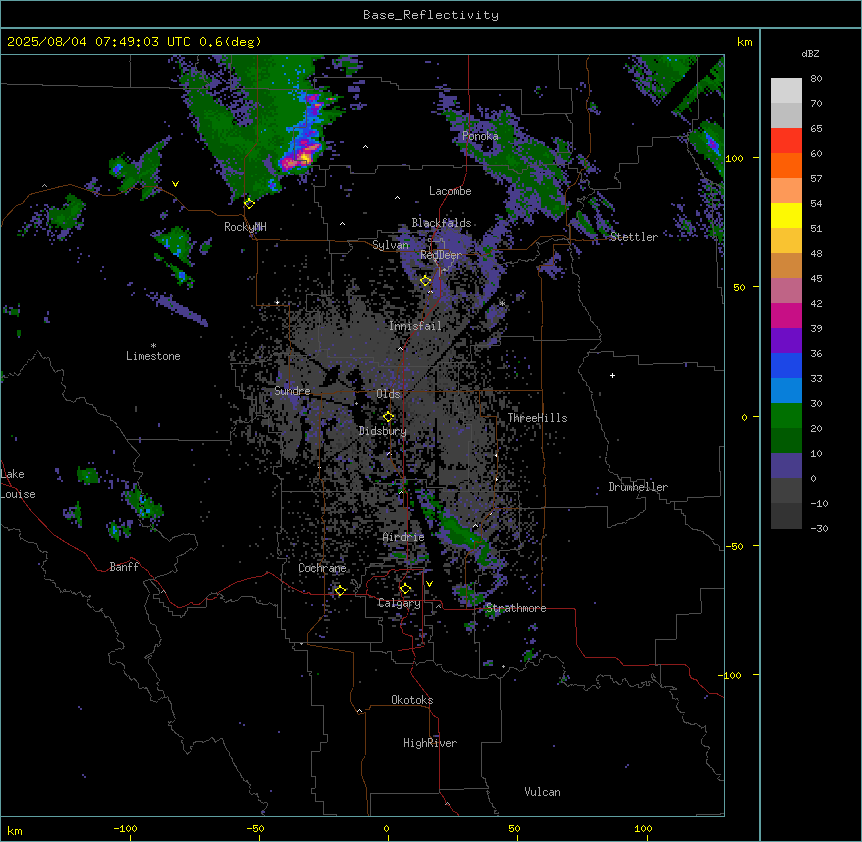Select the RockyMH label
The image size is (862, 842).
pyautogui.click(x=245, y=227)
